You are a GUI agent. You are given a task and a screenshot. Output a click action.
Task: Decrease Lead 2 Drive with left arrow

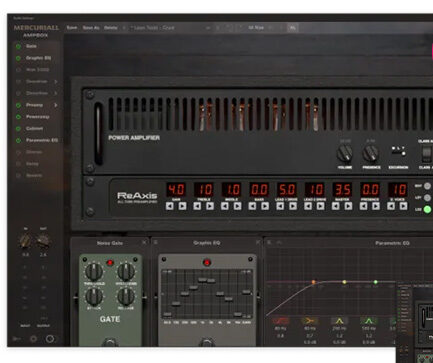(308, 206)
